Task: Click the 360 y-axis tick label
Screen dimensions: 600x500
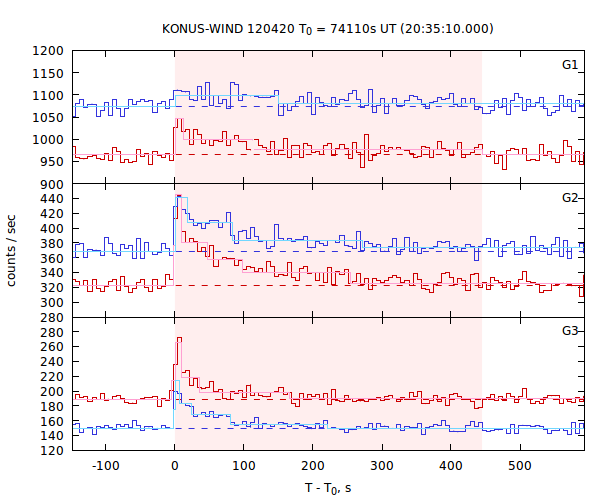Action: 52,258
